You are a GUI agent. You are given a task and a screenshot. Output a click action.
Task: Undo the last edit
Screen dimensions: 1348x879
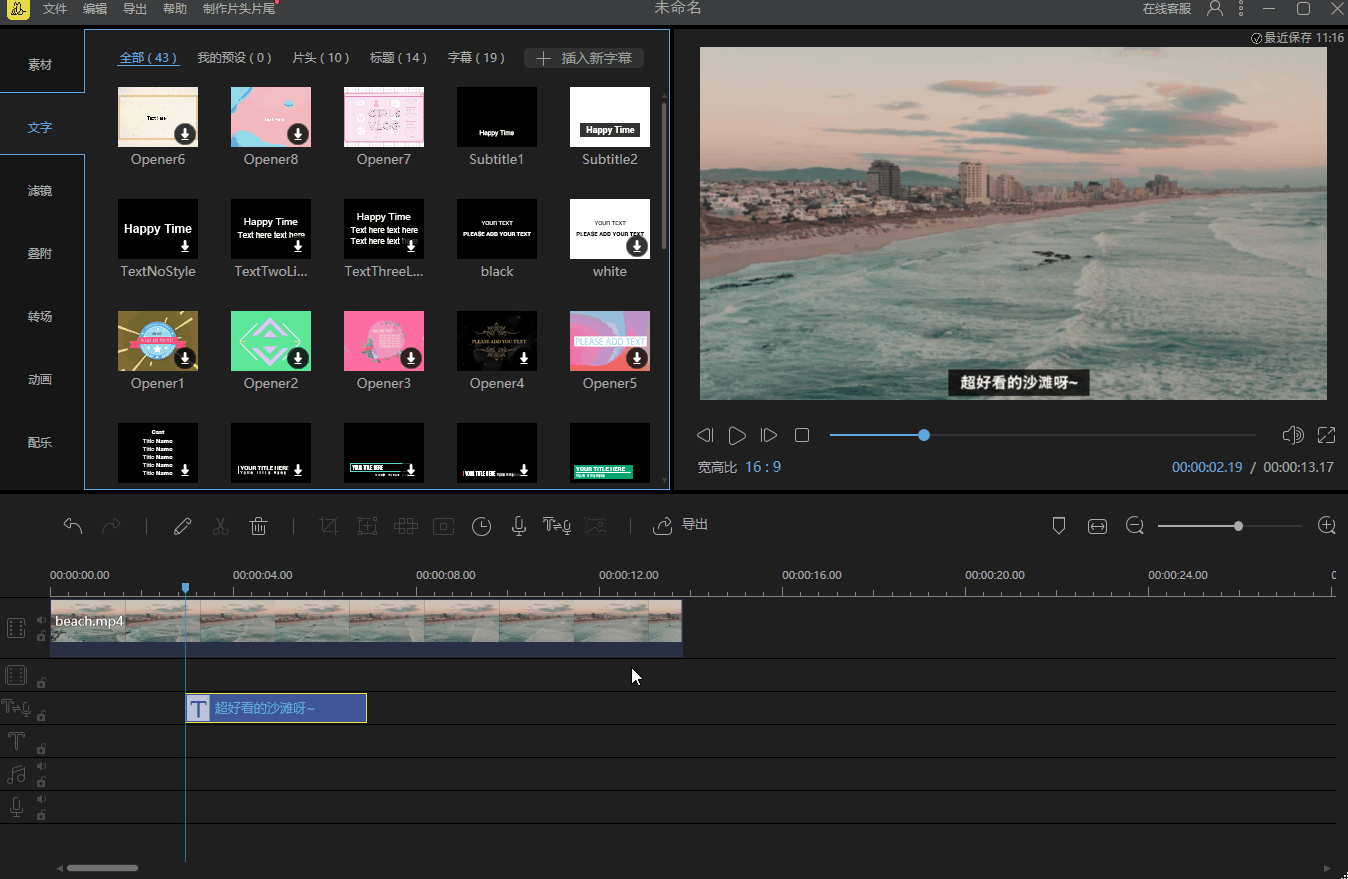[73, 526]
